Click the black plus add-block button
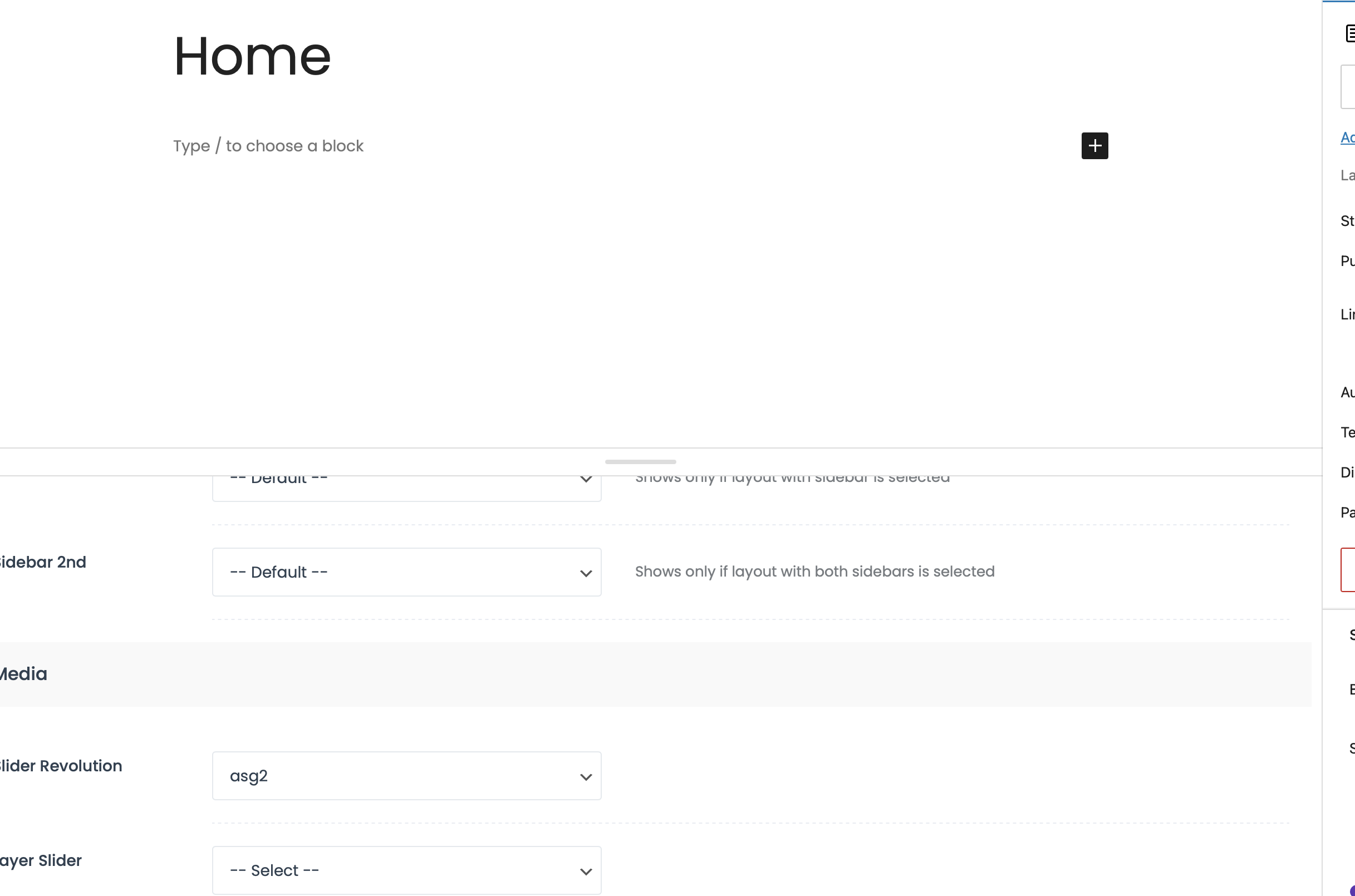This screenshot has height=896, width=1355. click(x=1094, y=146)
